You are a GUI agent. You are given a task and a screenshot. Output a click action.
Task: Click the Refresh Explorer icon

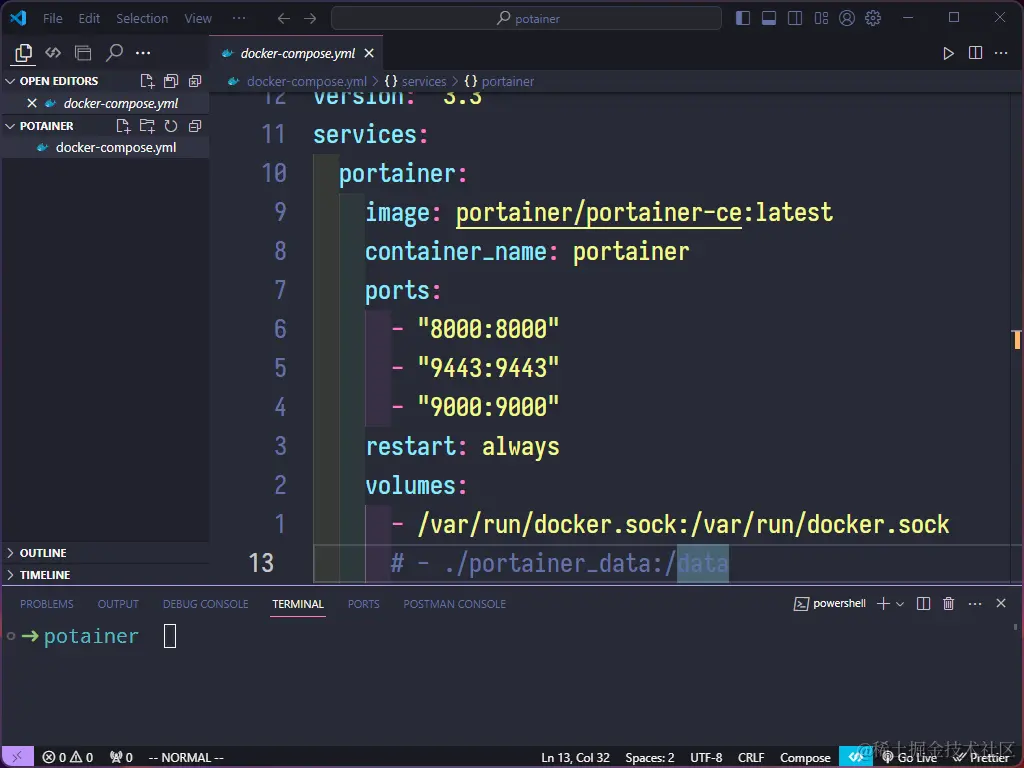pos(170,126)
